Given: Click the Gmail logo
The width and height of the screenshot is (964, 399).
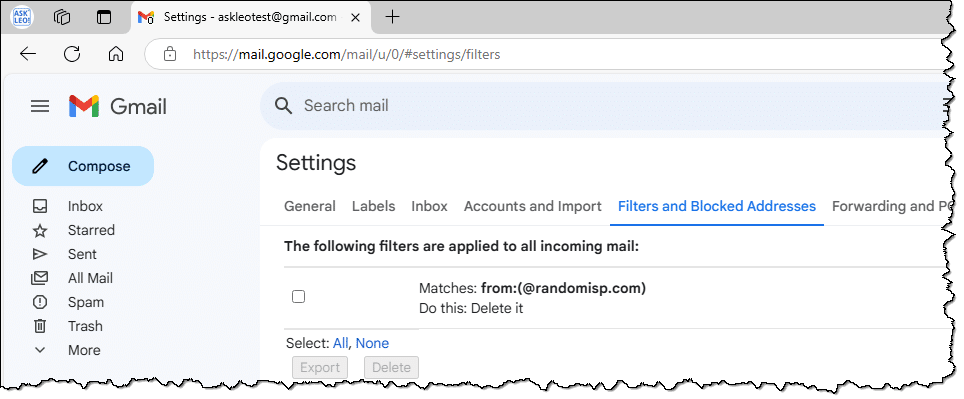Looking at the screenshot, I should [x=117, y=106].
